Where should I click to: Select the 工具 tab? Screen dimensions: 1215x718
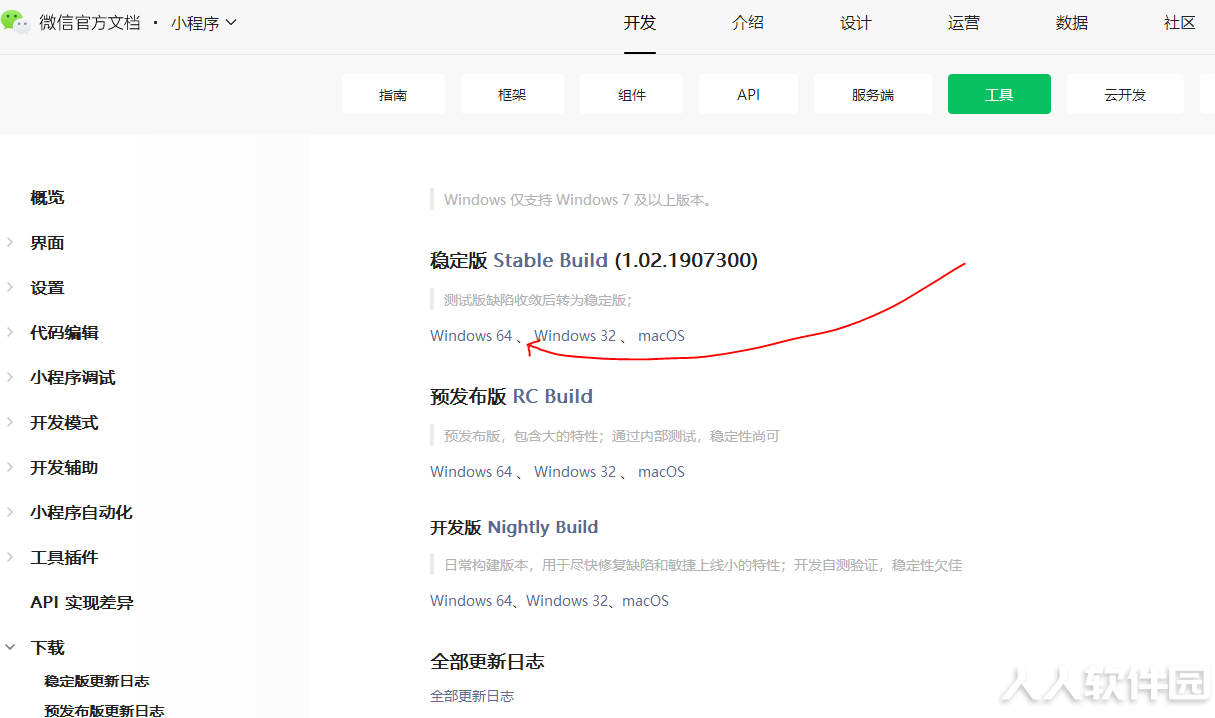point(999,94)
